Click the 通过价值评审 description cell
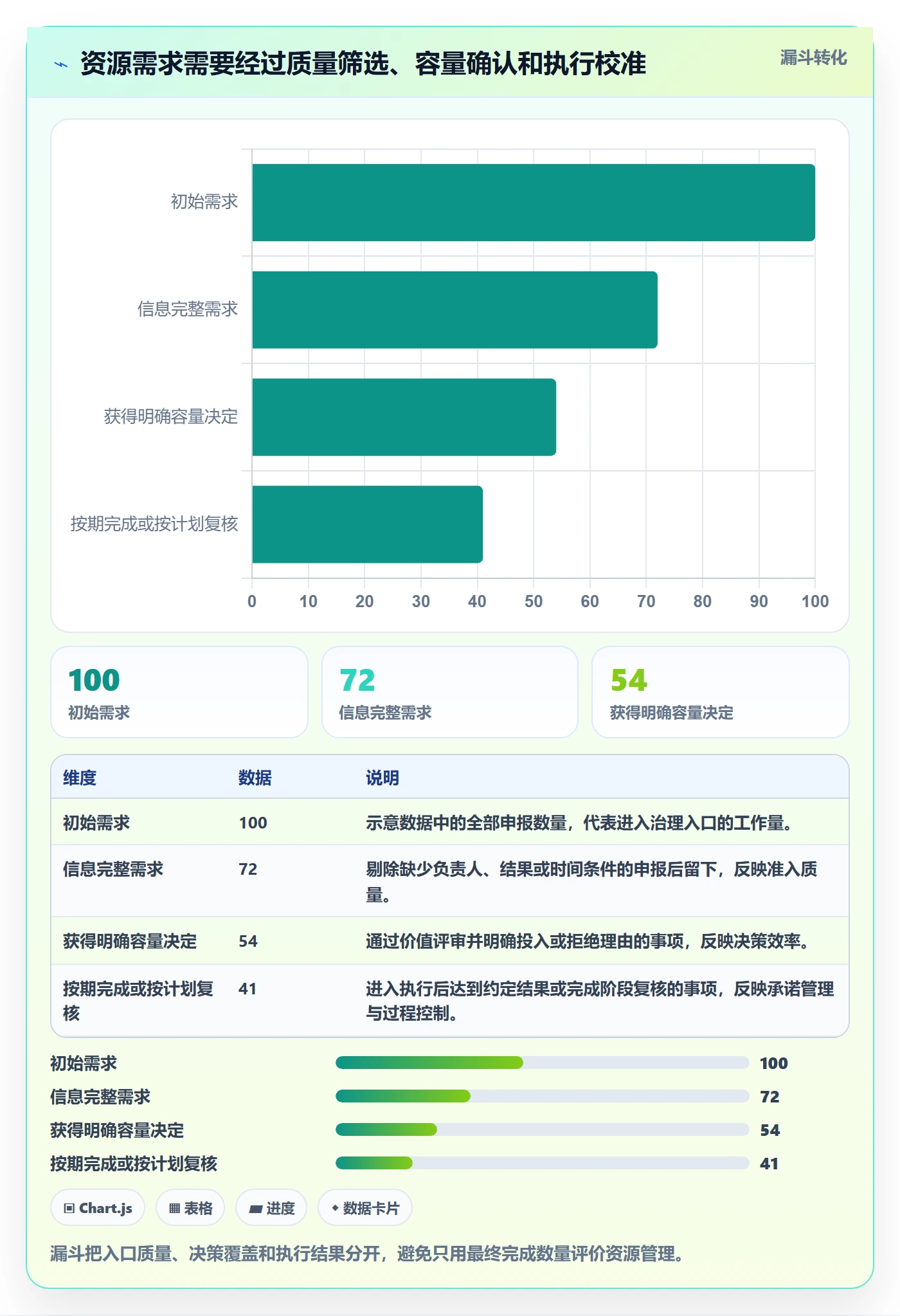 click(588, 941)
